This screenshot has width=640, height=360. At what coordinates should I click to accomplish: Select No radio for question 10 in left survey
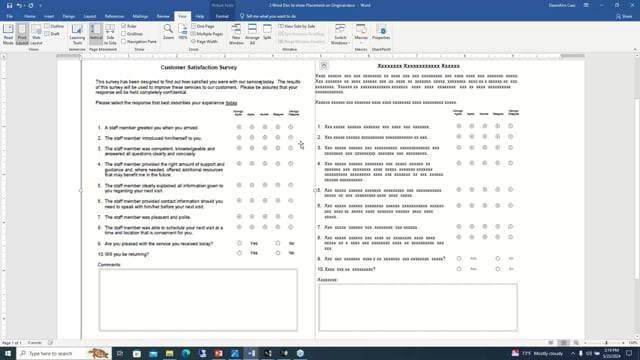[278, 253]
